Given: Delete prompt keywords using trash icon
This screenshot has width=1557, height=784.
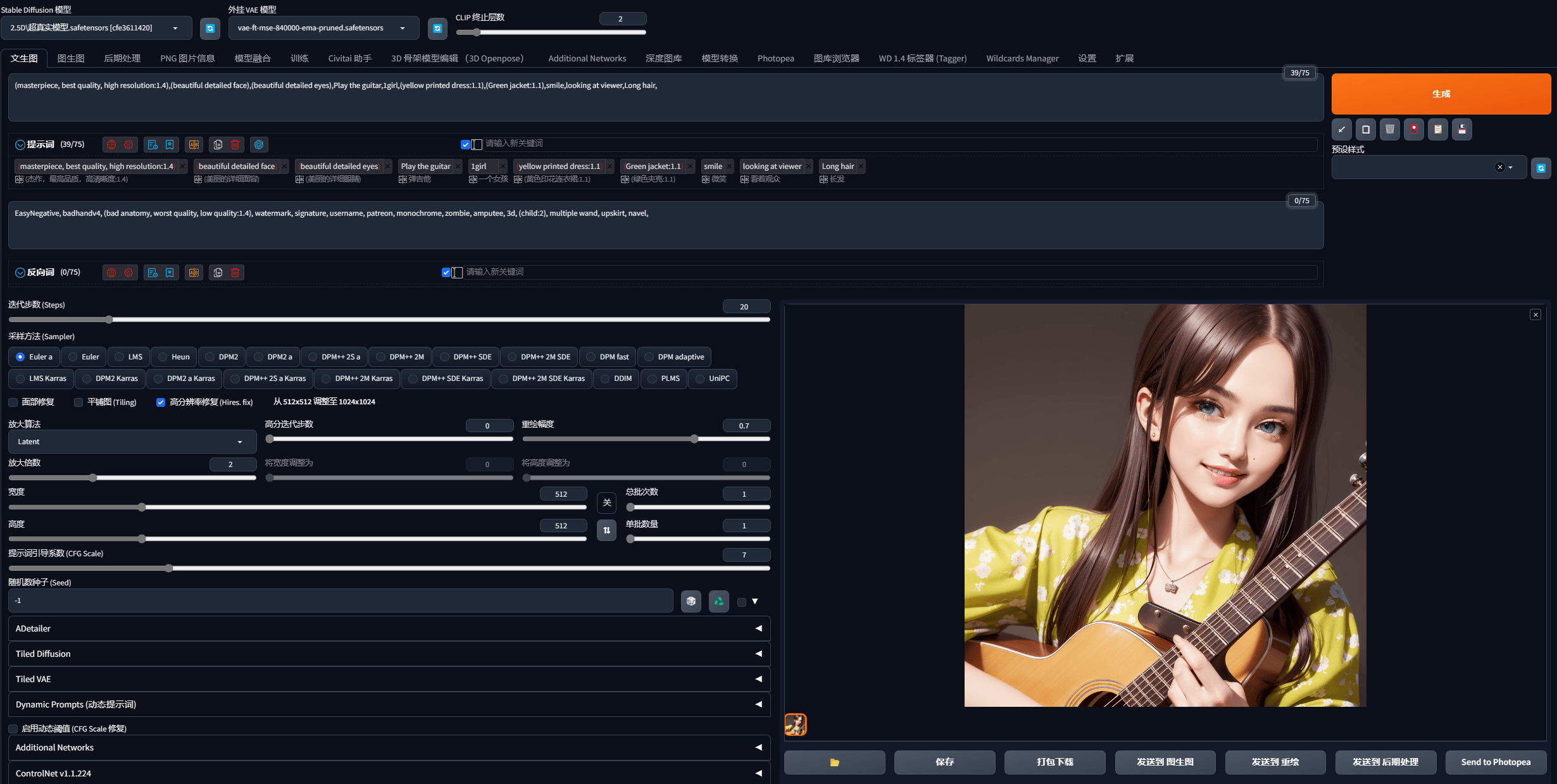Looking at the screenshot, I should (x=235, y=145).
